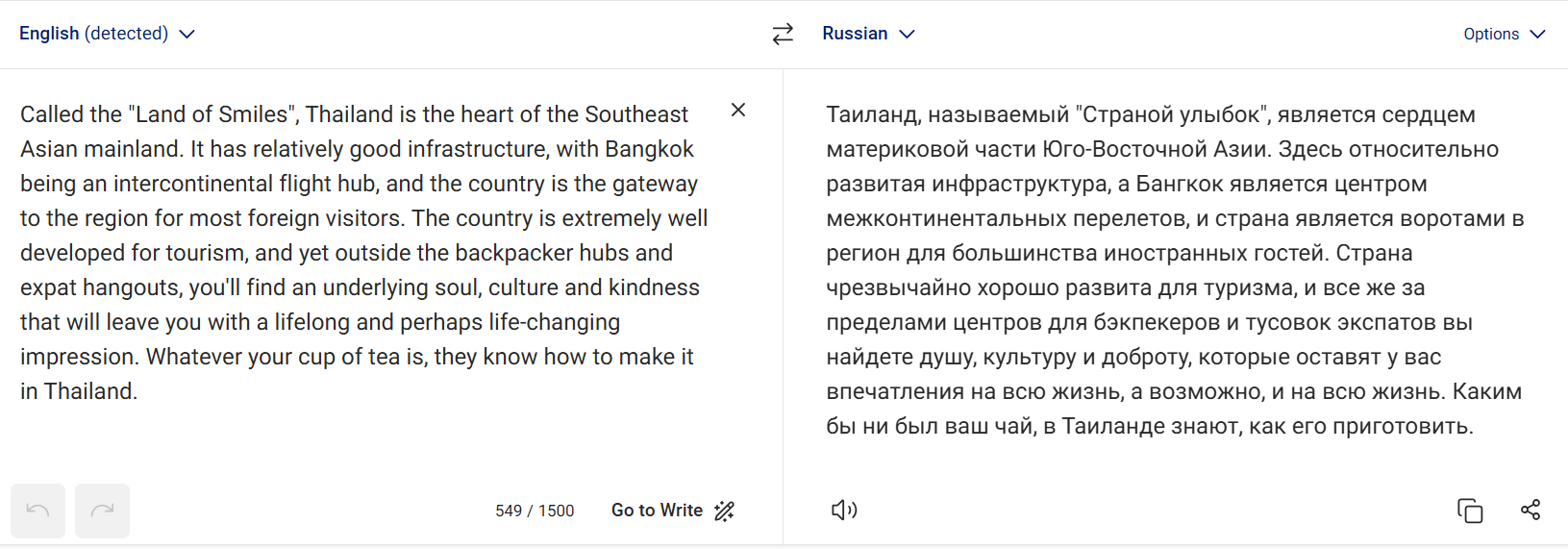Click the word "Таиланд" starting the translation

tap(871, 115)
